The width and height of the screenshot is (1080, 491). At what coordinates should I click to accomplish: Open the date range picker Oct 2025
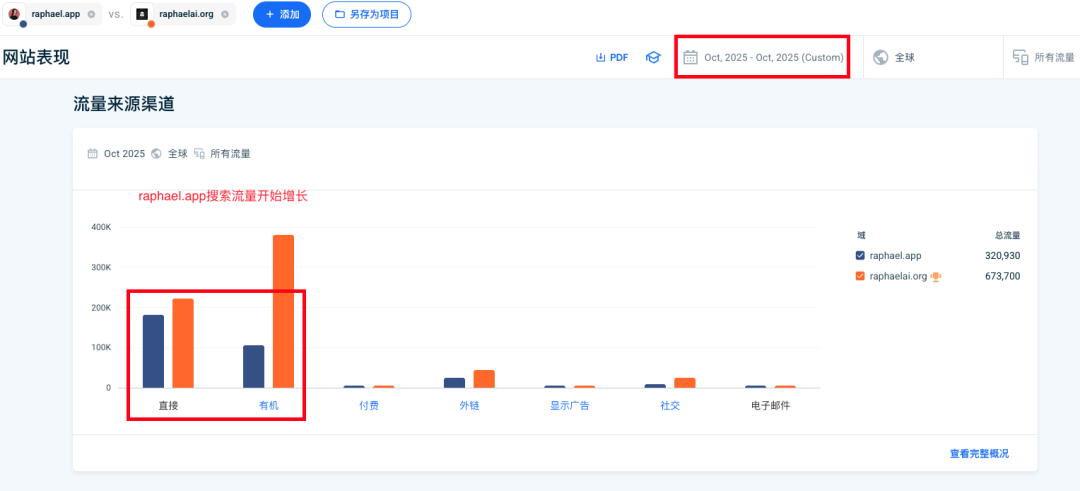[x=762, y=57]
